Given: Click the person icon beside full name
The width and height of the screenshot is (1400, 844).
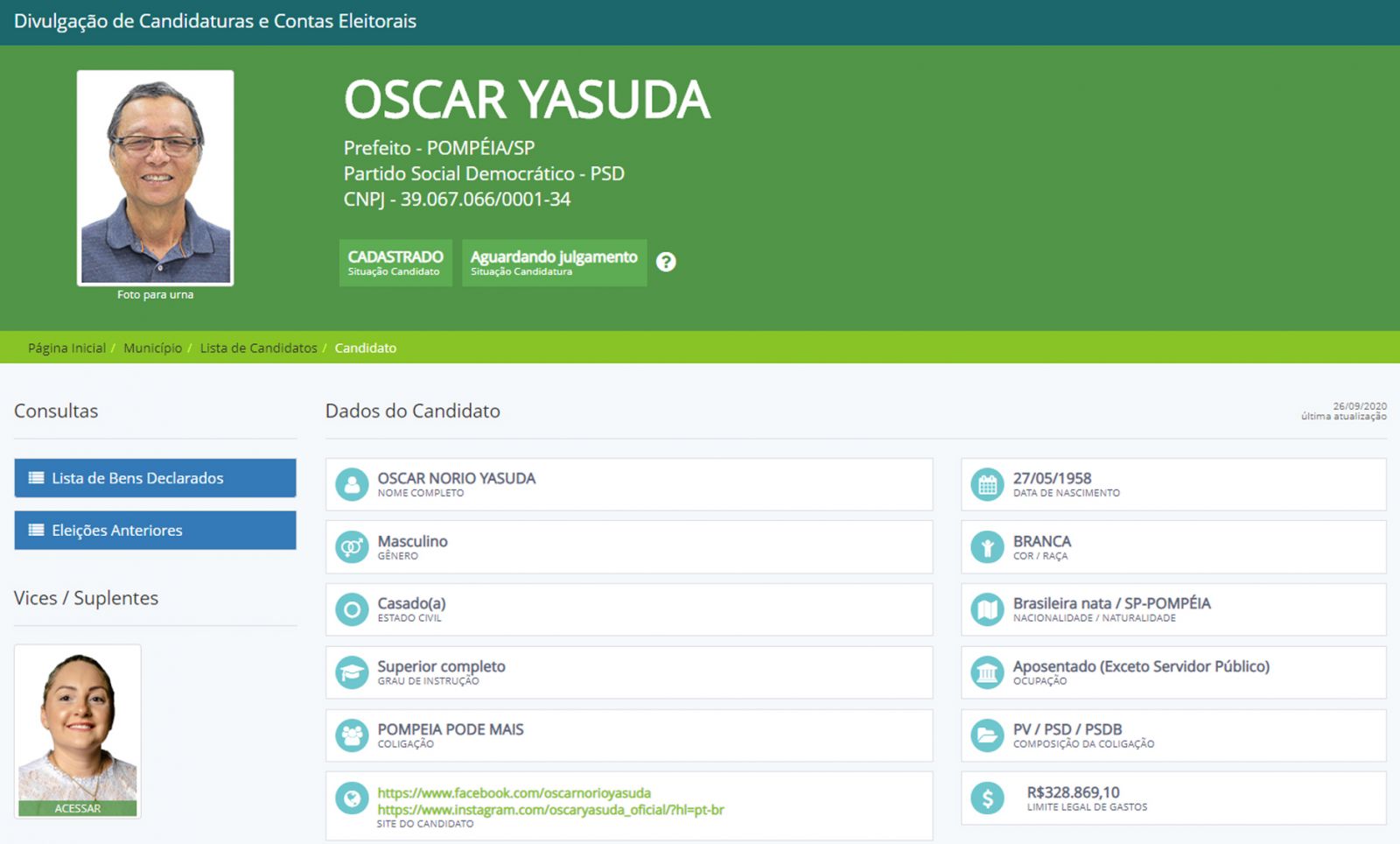Looking at the screenshot, I should pyautogui.click(x=352, y=484).
